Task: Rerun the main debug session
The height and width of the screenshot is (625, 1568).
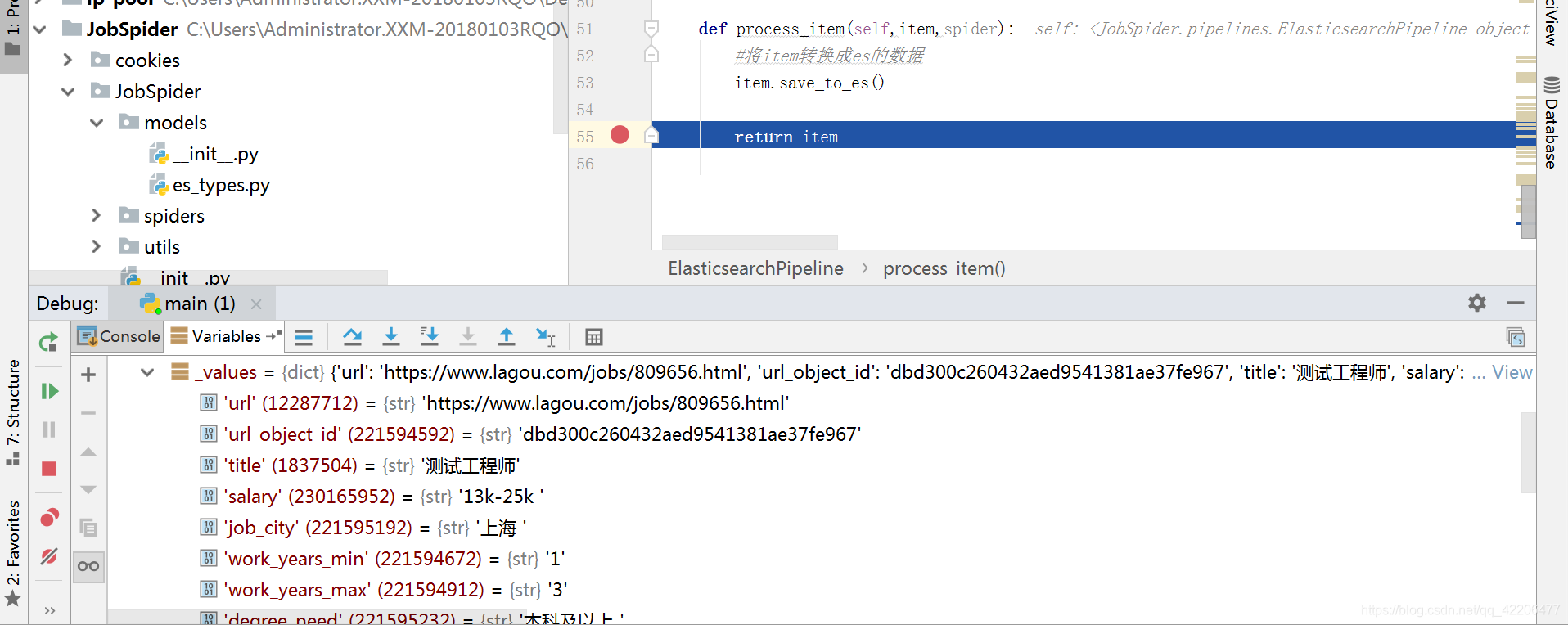Action: (49, 341)
